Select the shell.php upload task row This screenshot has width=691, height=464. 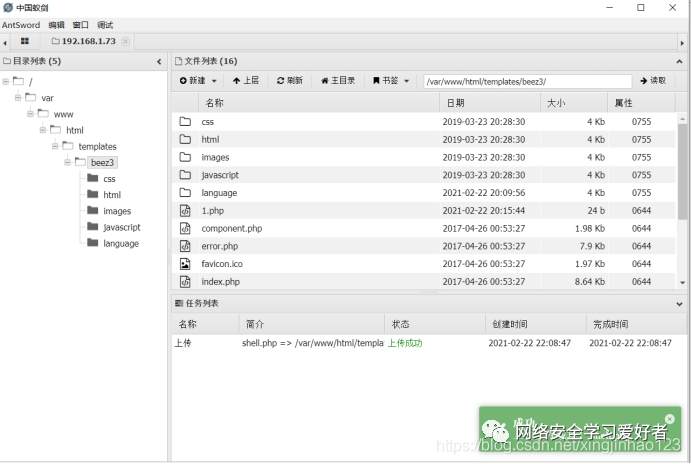pos(428,343)
